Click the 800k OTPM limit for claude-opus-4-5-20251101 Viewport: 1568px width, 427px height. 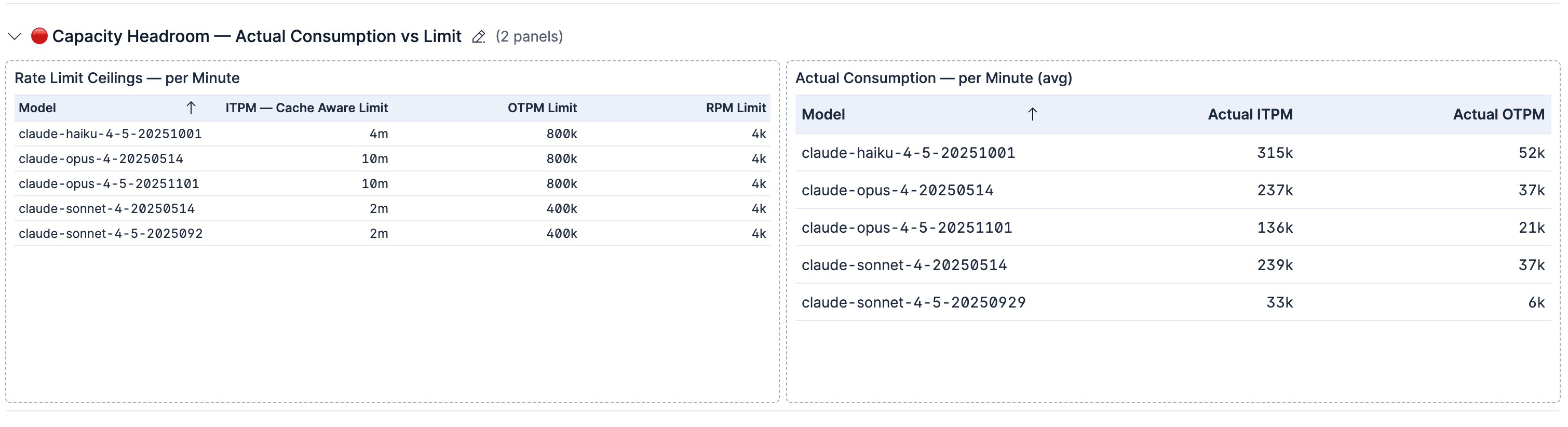[561, 183]
